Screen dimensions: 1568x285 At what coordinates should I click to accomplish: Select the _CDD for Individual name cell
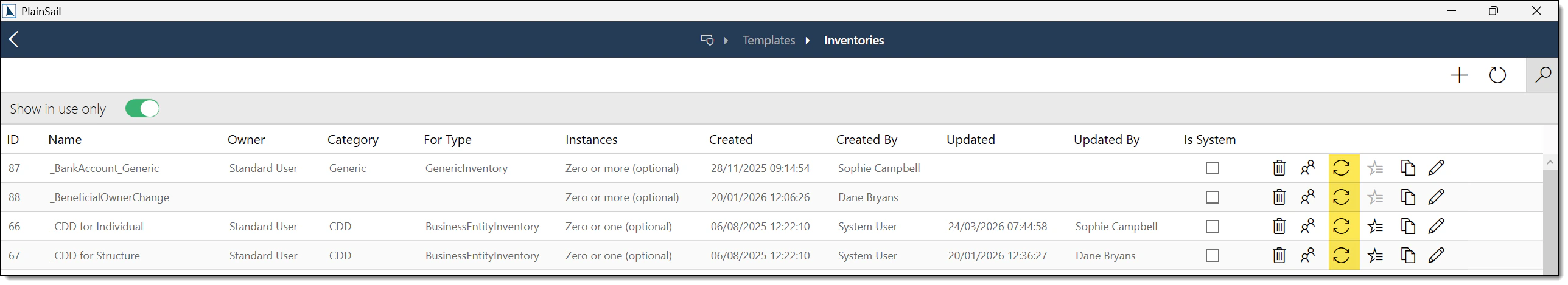click(97, 227)
